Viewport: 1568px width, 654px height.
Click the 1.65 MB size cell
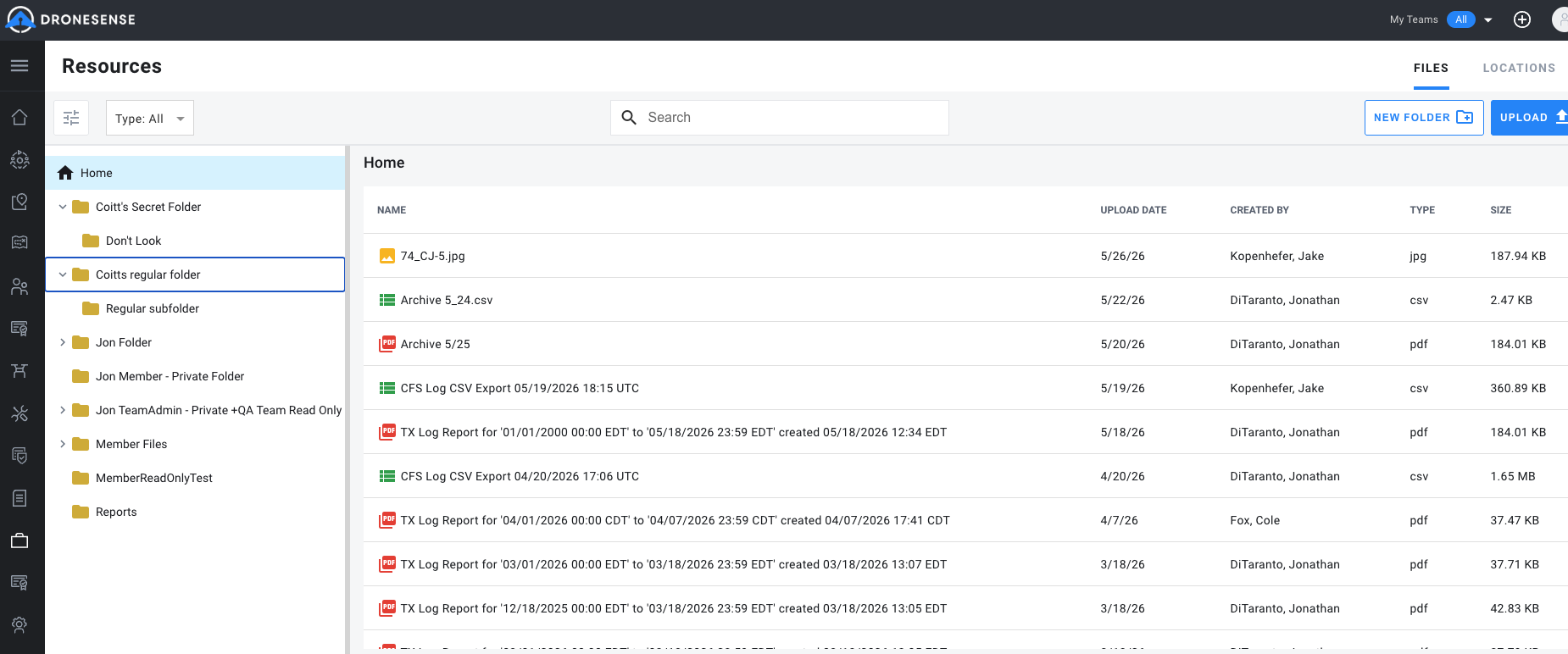pos(1513,476)
